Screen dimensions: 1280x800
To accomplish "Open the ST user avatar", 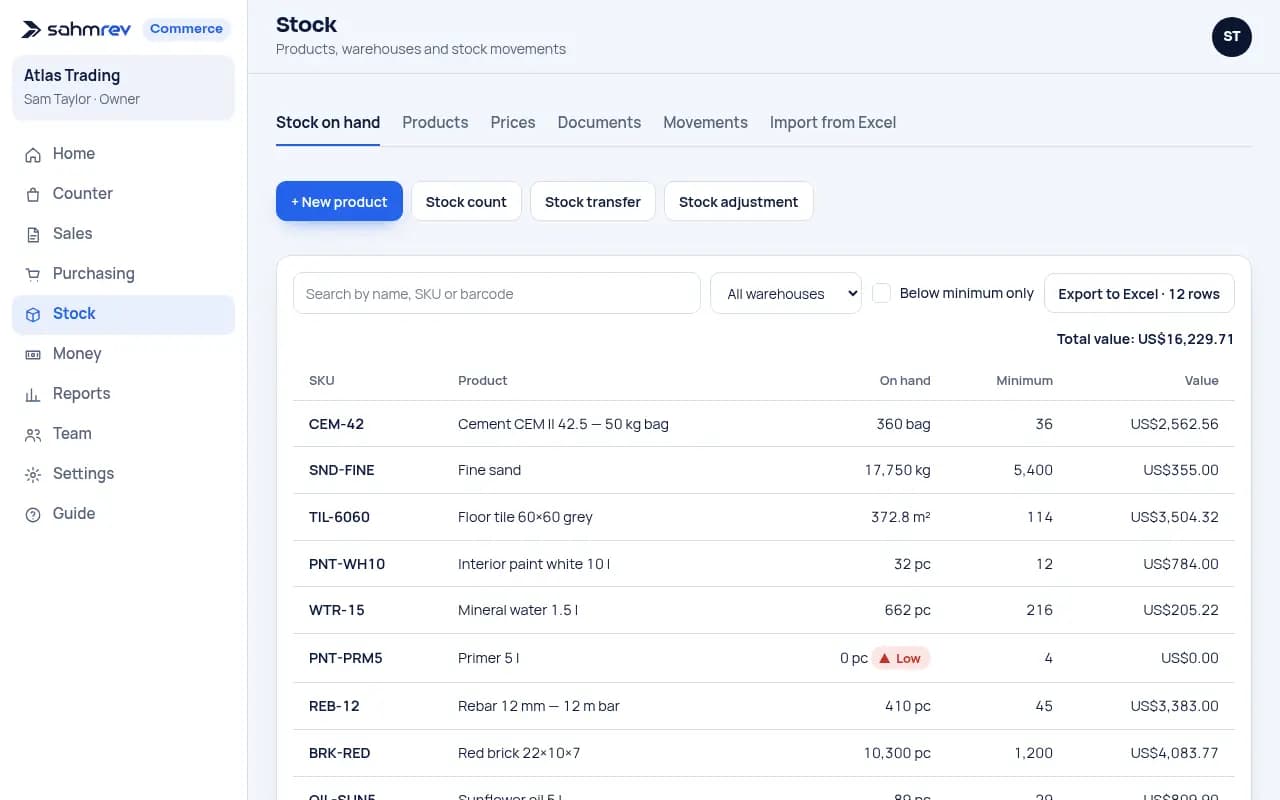I will pos(1231,36).
